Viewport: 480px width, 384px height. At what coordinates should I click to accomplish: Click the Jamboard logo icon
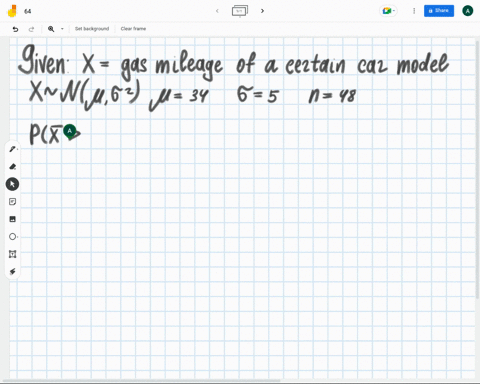12,11
